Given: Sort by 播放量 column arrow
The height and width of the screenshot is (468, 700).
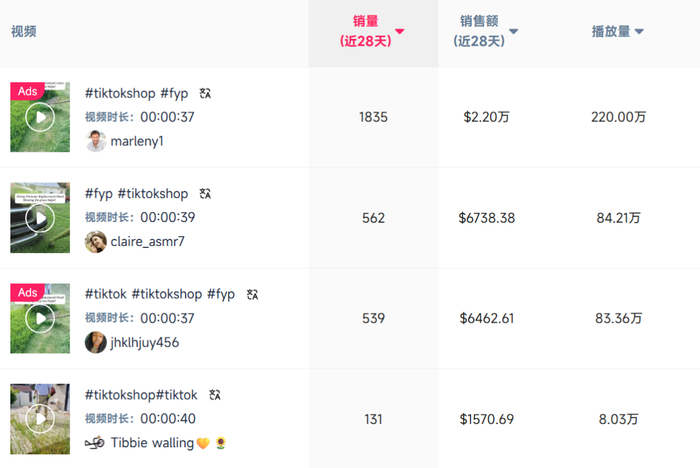Looking at the screenshot, I should click(x=639, y=32).
